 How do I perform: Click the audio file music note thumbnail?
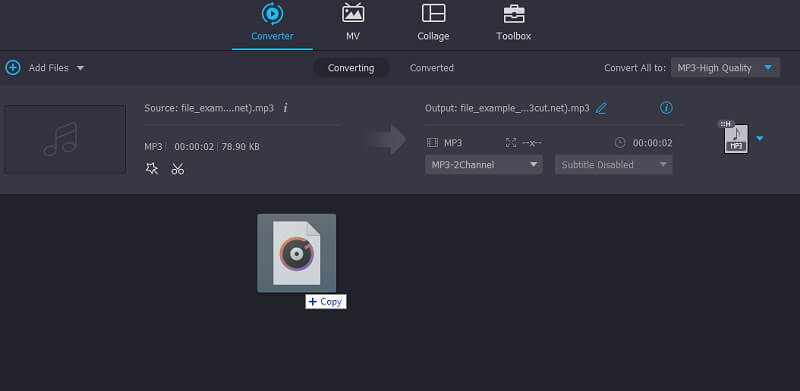(x=65, y=139)
